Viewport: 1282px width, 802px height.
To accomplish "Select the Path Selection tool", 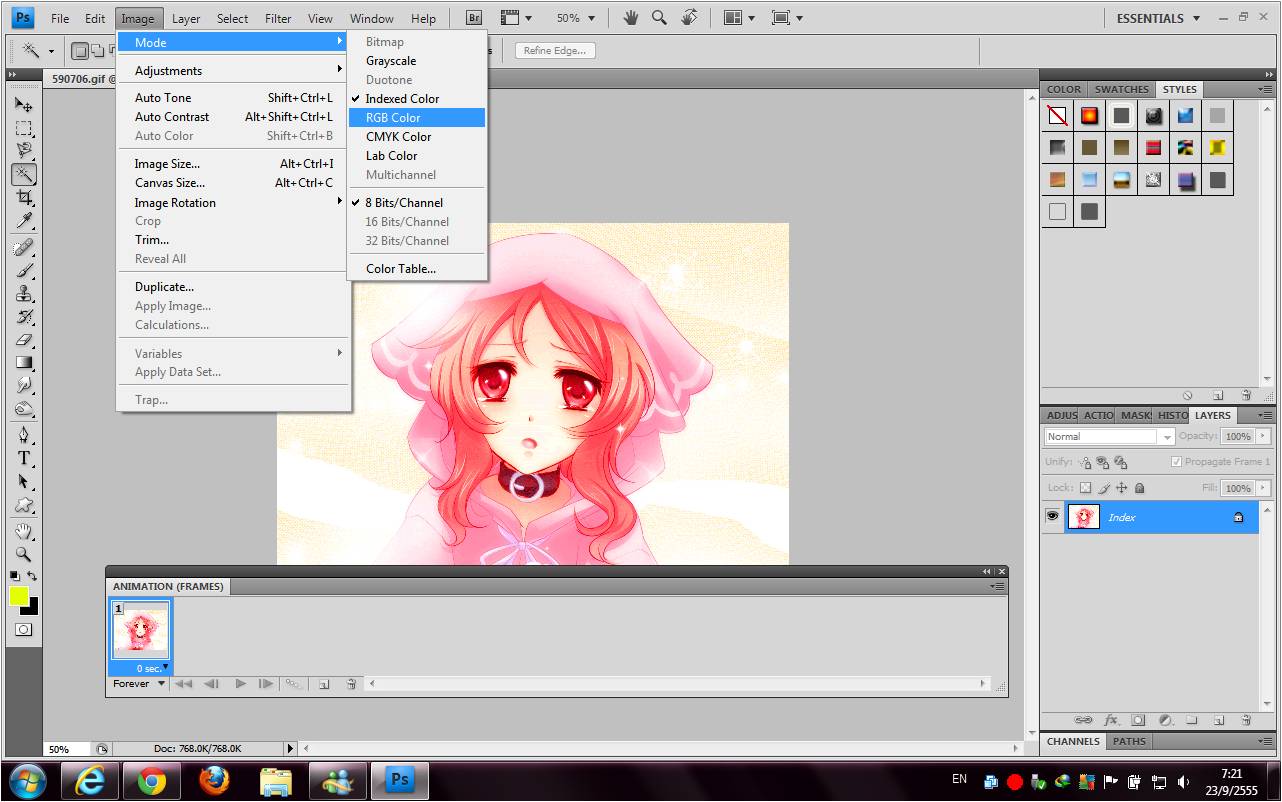I will (24, 481).
